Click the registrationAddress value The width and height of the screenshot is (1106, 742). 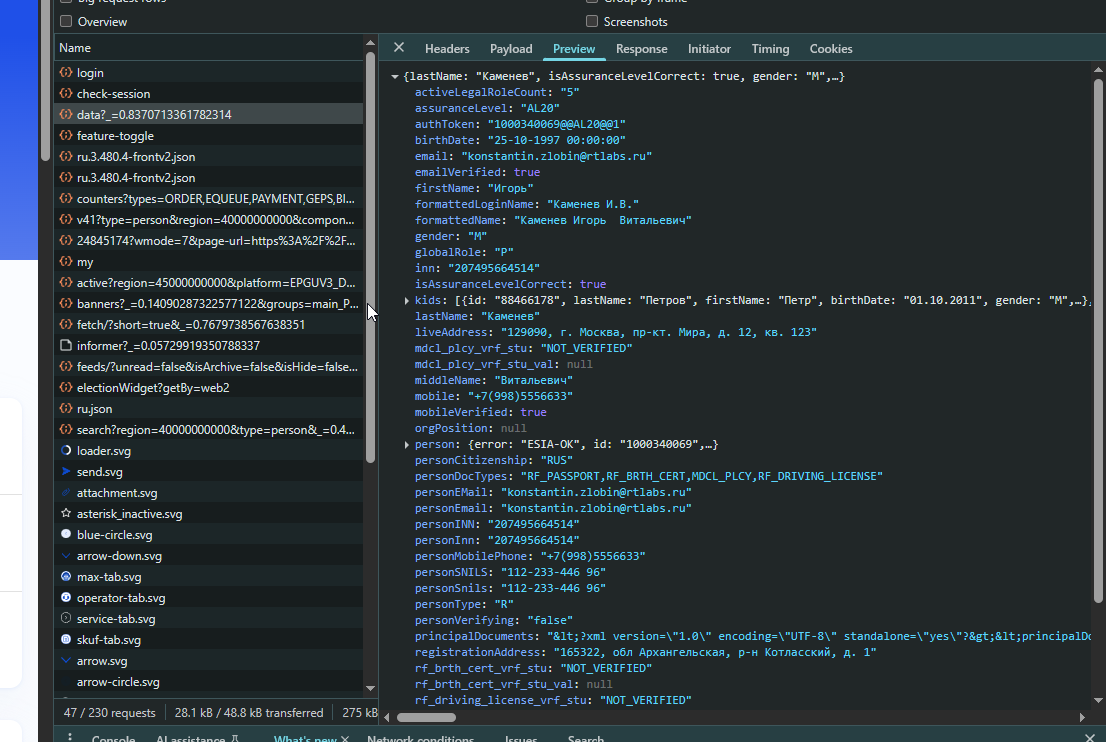(x=715, y=652)
